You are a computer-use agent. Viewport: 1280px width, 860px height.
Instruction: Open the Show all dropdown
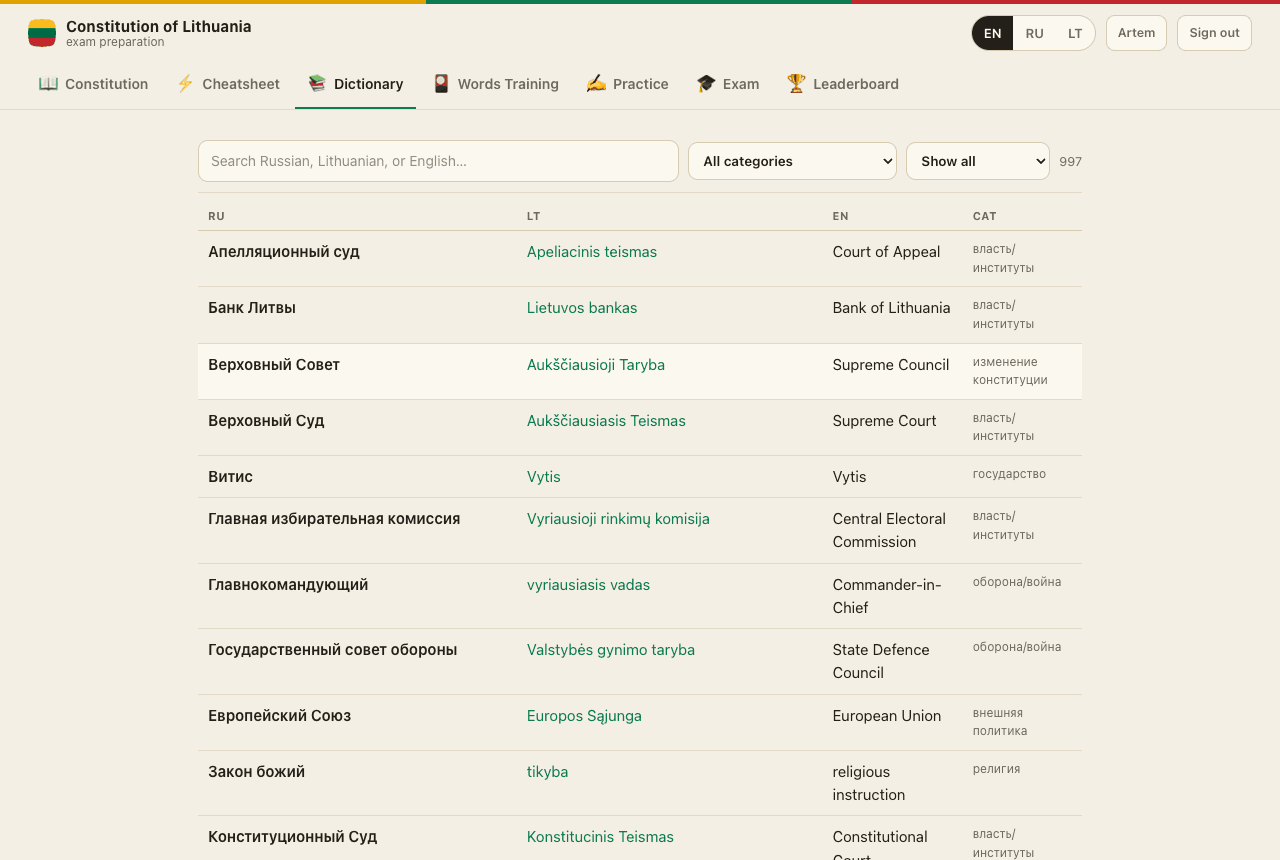[x=978, y=161]
